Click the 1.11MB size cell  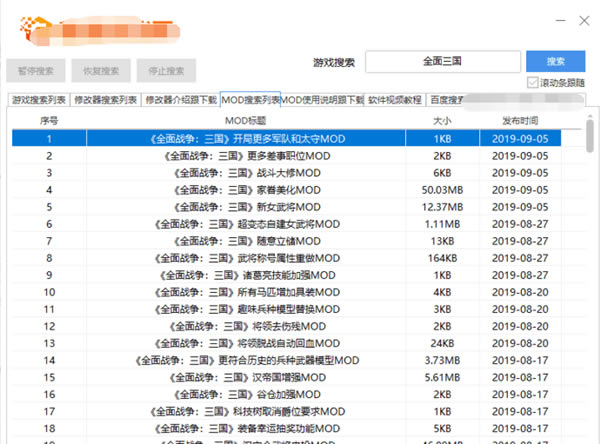(x=442, y=224)
